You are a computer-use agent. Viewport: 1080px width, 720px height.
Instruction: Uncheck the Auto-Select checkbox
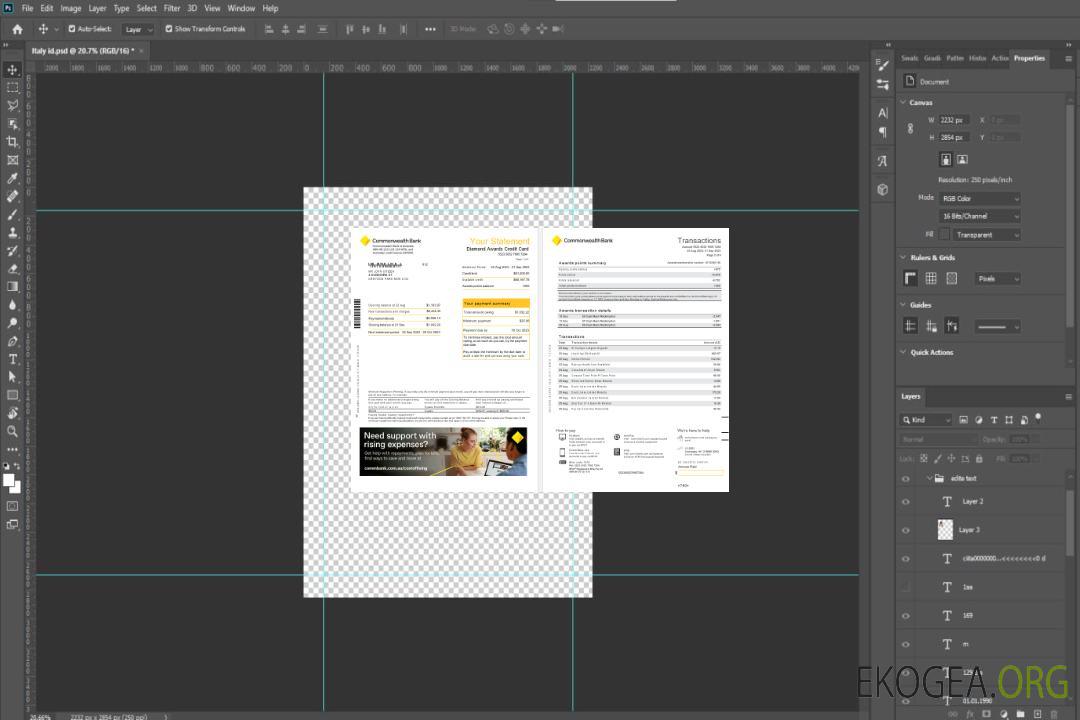pyautogui.click(x=71, y=29)
